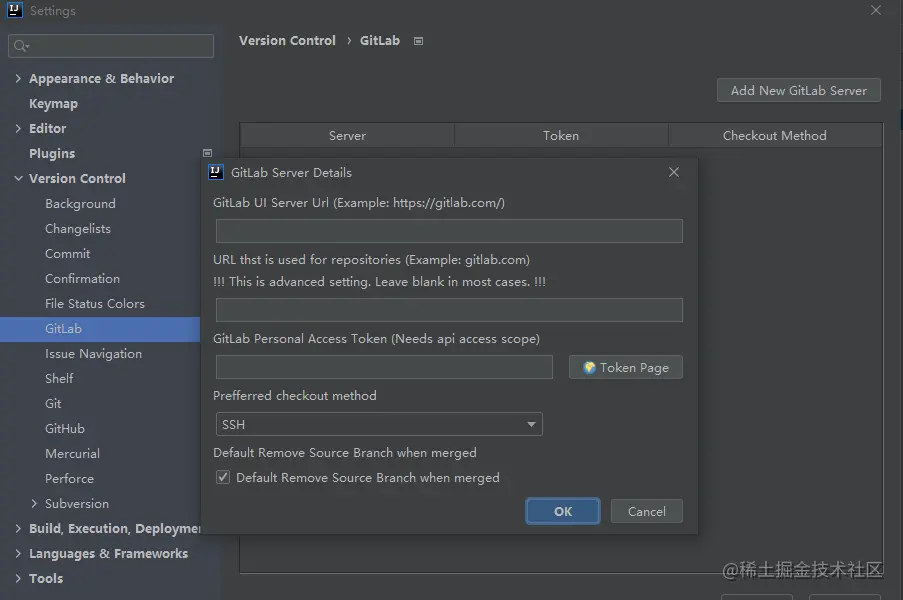Open the SSH preferred checkout method dropdown
The image size is (903, 600).
pos(379,424)
